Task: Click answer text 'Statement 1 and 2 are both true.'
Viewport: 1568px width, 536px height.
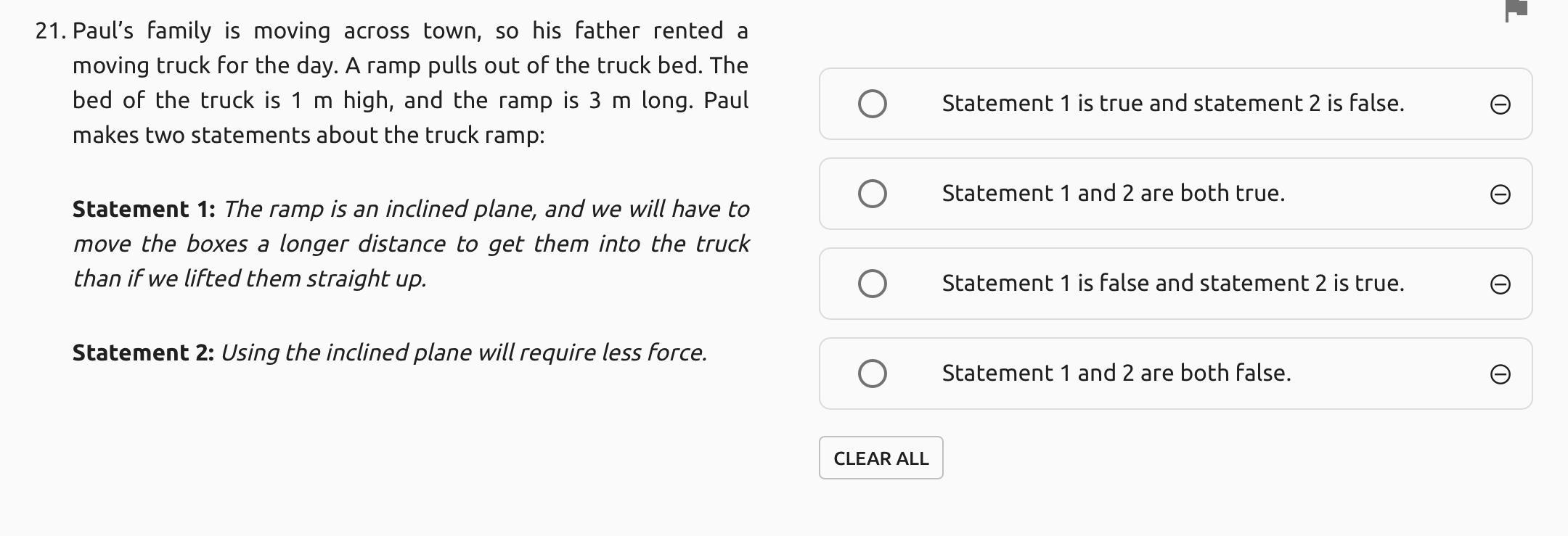Action: coord(1113,193)
